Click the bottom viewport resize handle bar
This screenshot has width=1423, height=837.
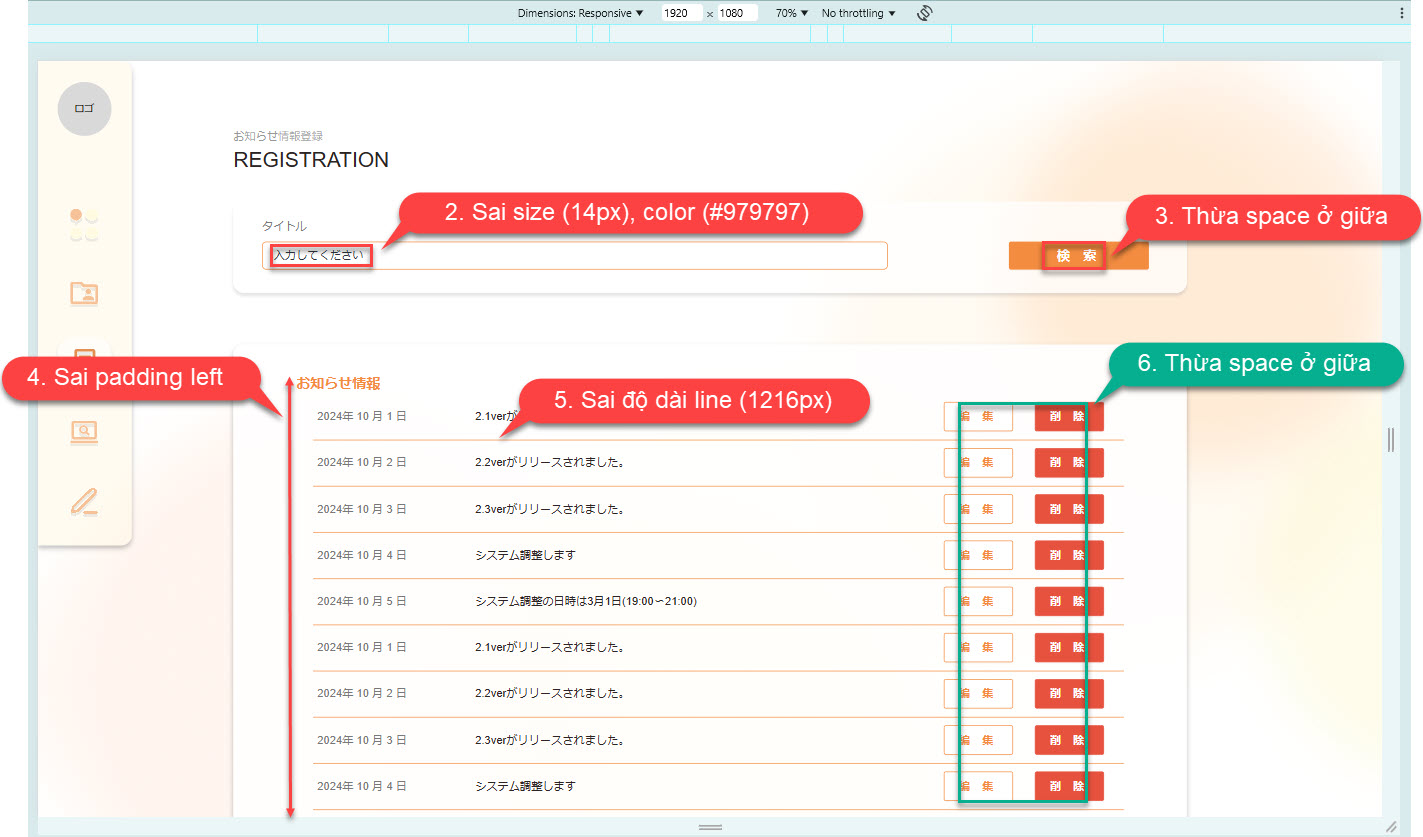(x=710, y=827)
